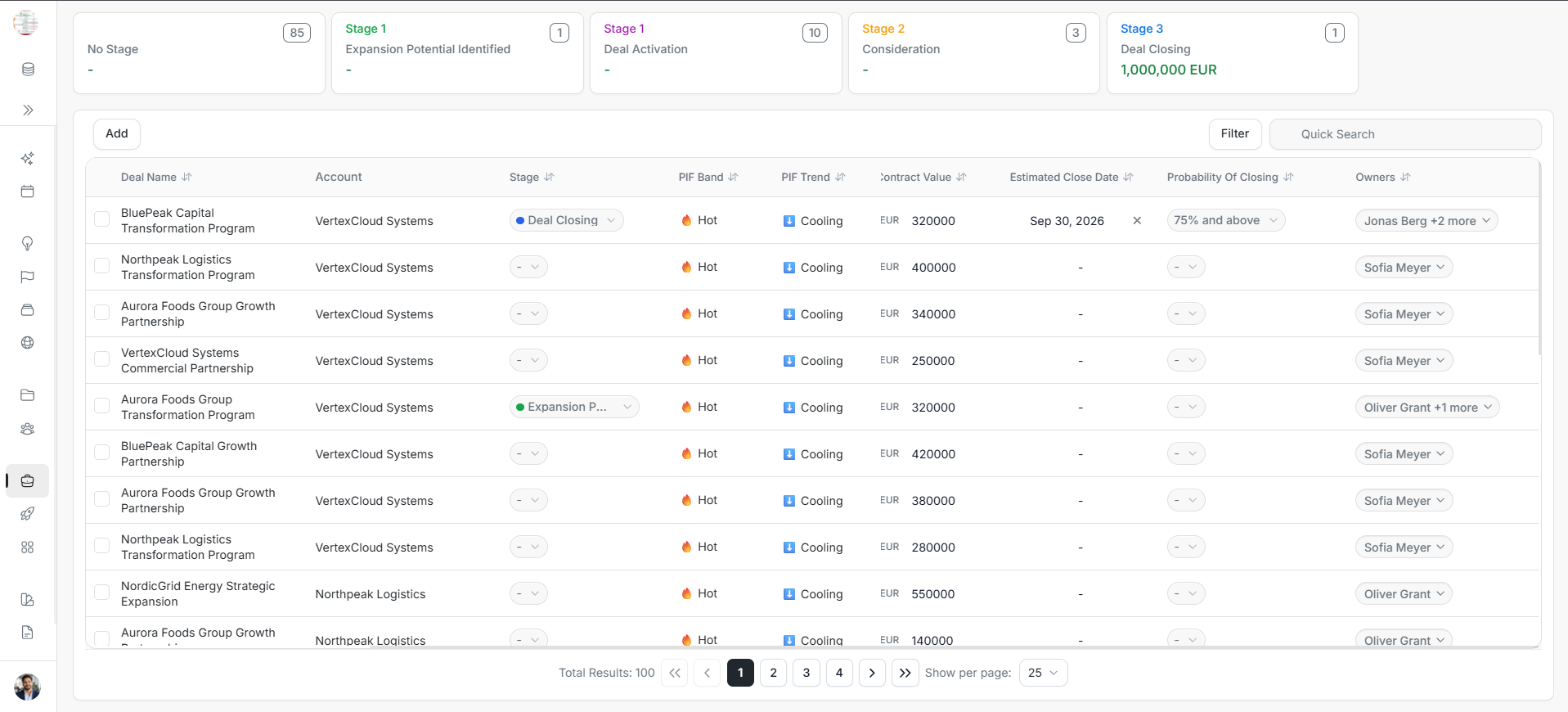Screen dimensions: 1568x712
Task: Select the Expansion Potential Identified stage card
Action: tap(457, 53)
